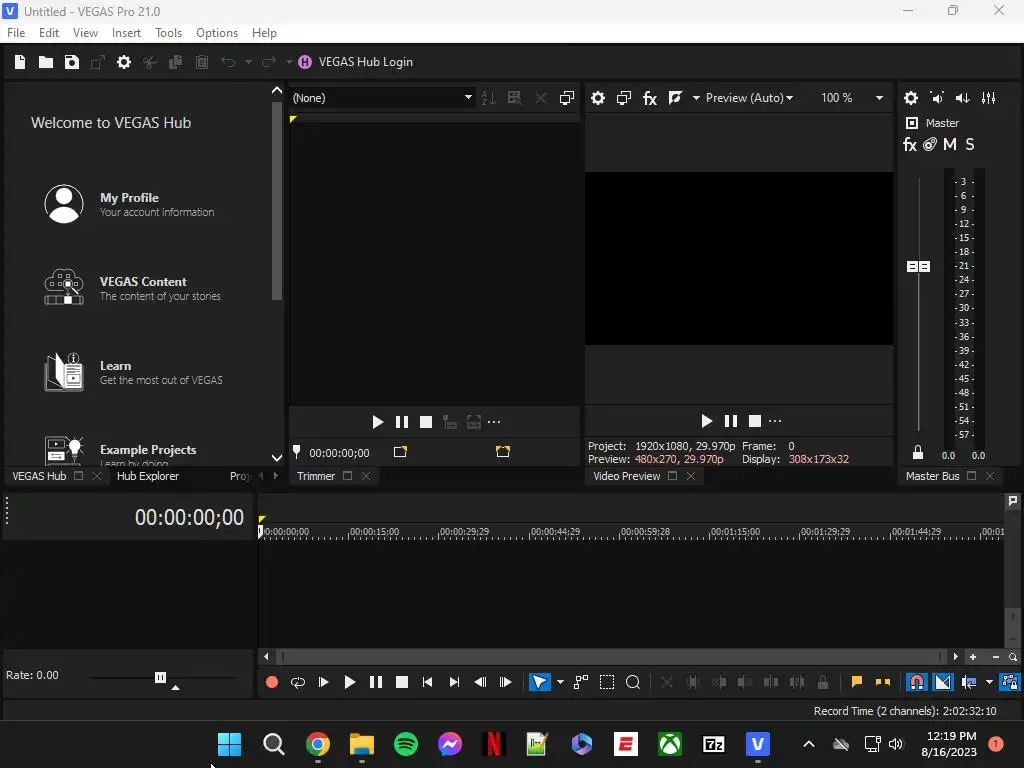Open the View menu
The height and width of the screenshot is (768, 1024).
pos(85,33)
